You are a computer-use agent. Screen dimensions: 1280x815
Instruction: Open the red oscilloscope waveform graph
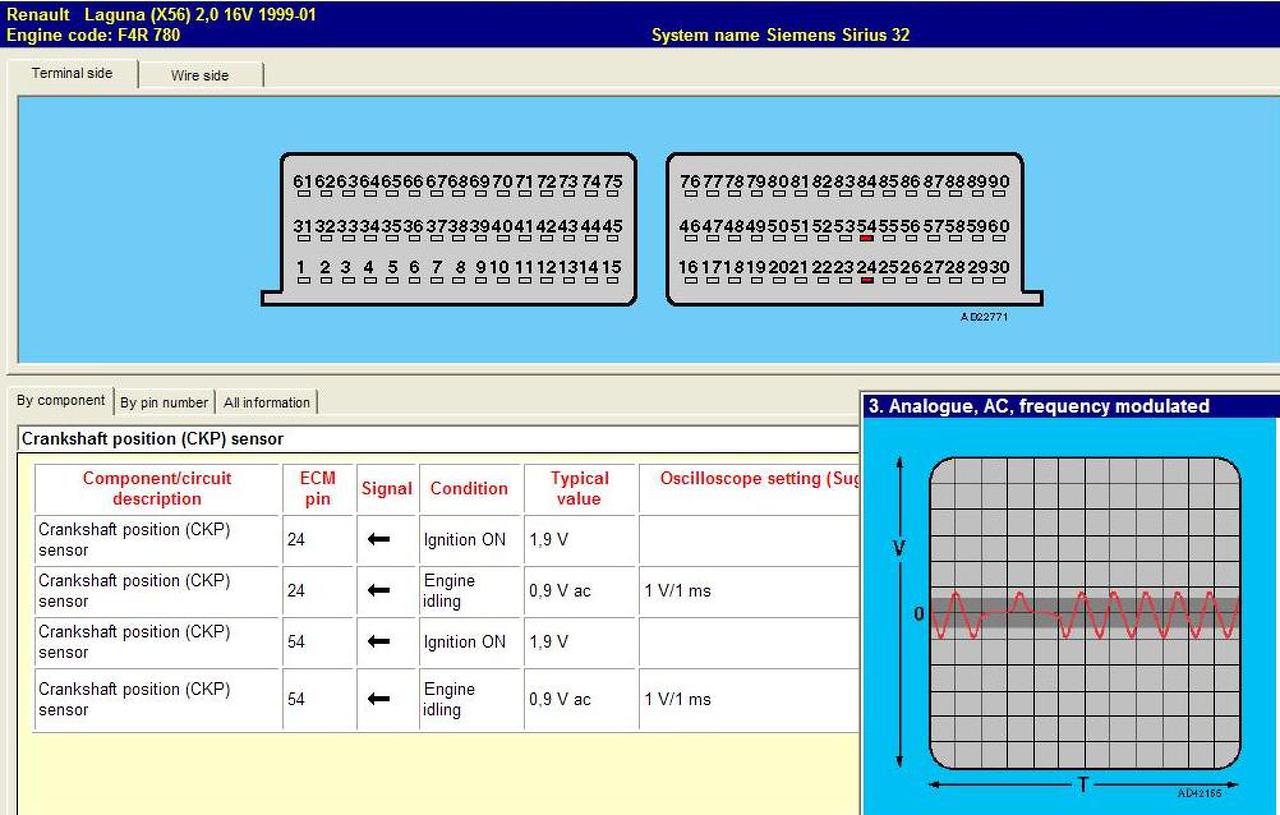(1085, 613)
